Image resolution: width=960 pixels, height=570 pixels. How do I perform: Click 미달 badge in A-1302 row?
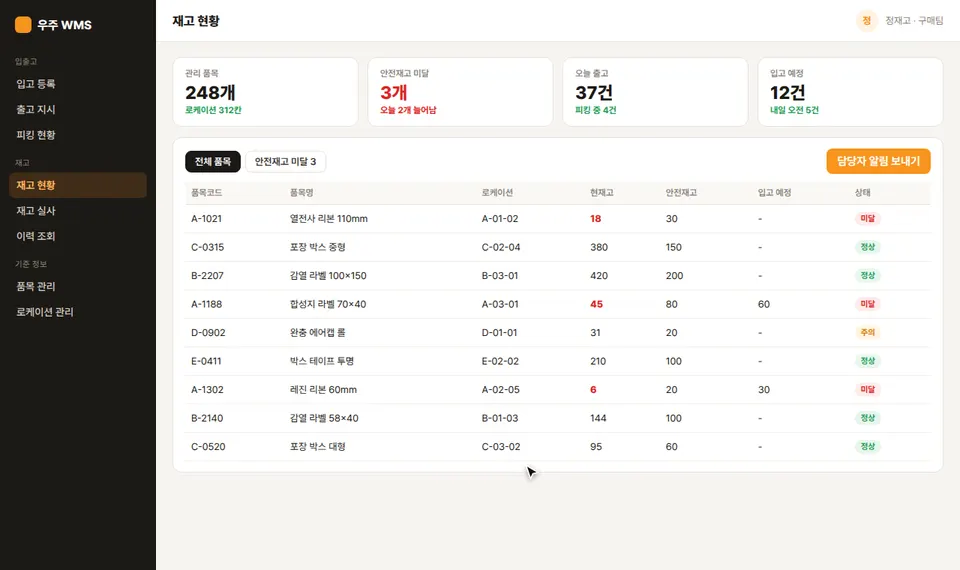click(x=868, y=389)
